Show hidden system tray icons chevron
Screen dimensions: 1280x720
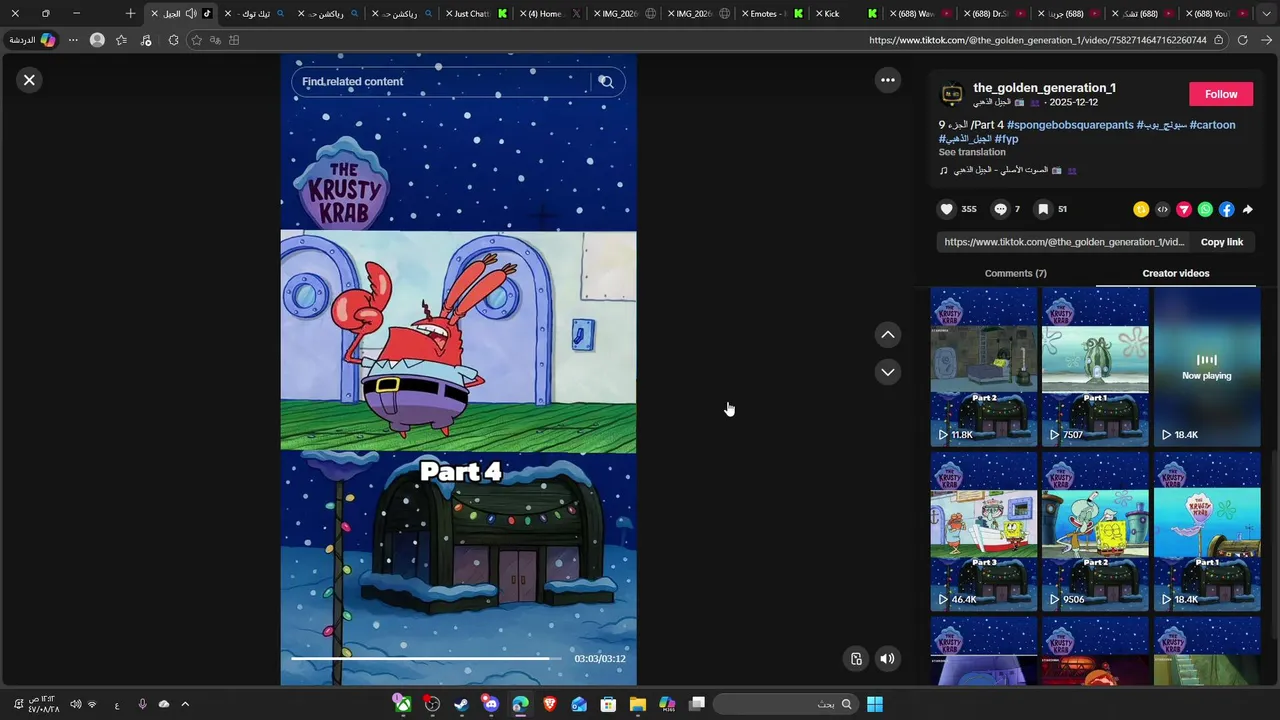click(185, 704)
